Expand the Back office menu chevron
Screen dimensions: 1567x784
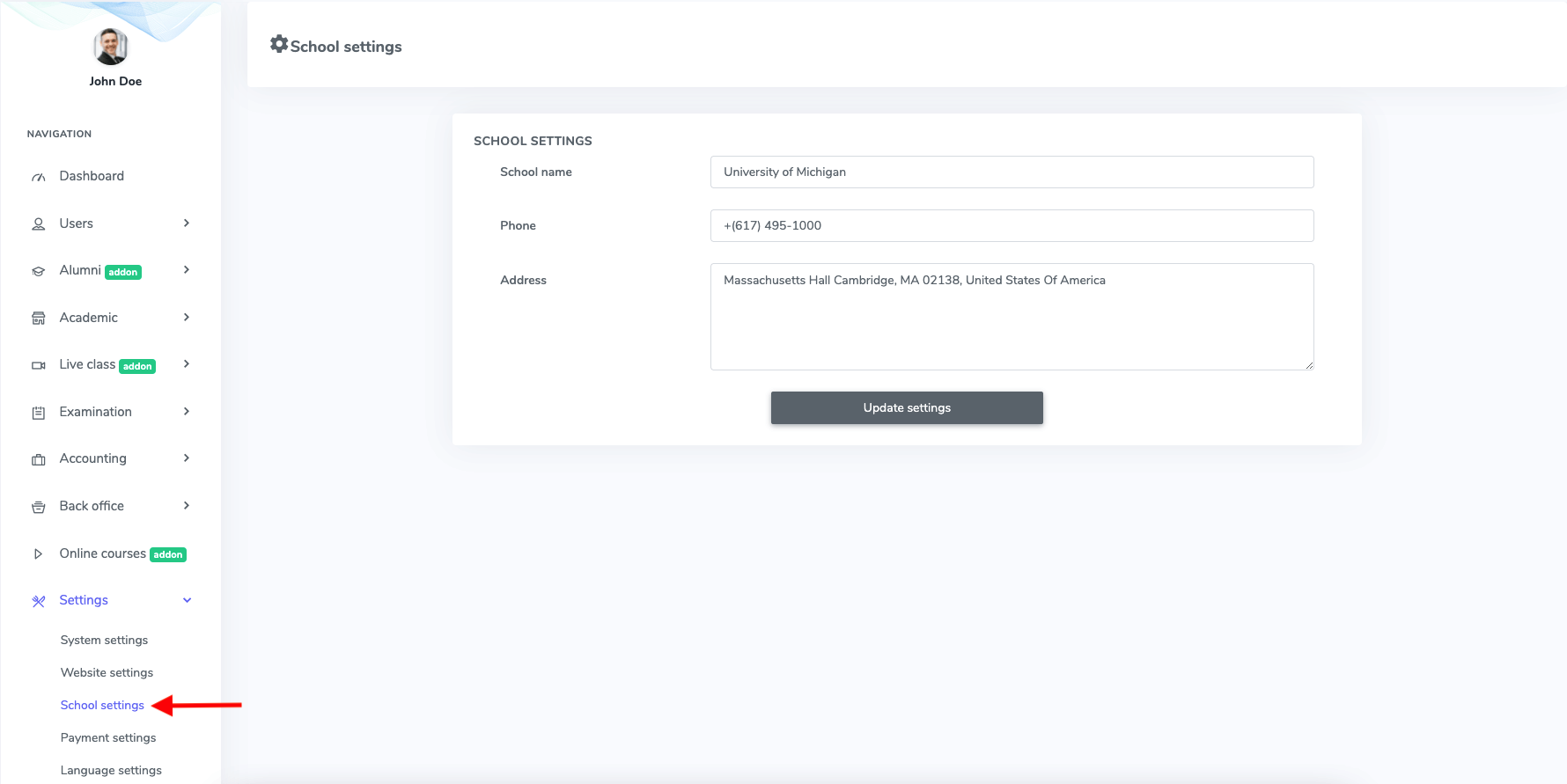[187, 506]
